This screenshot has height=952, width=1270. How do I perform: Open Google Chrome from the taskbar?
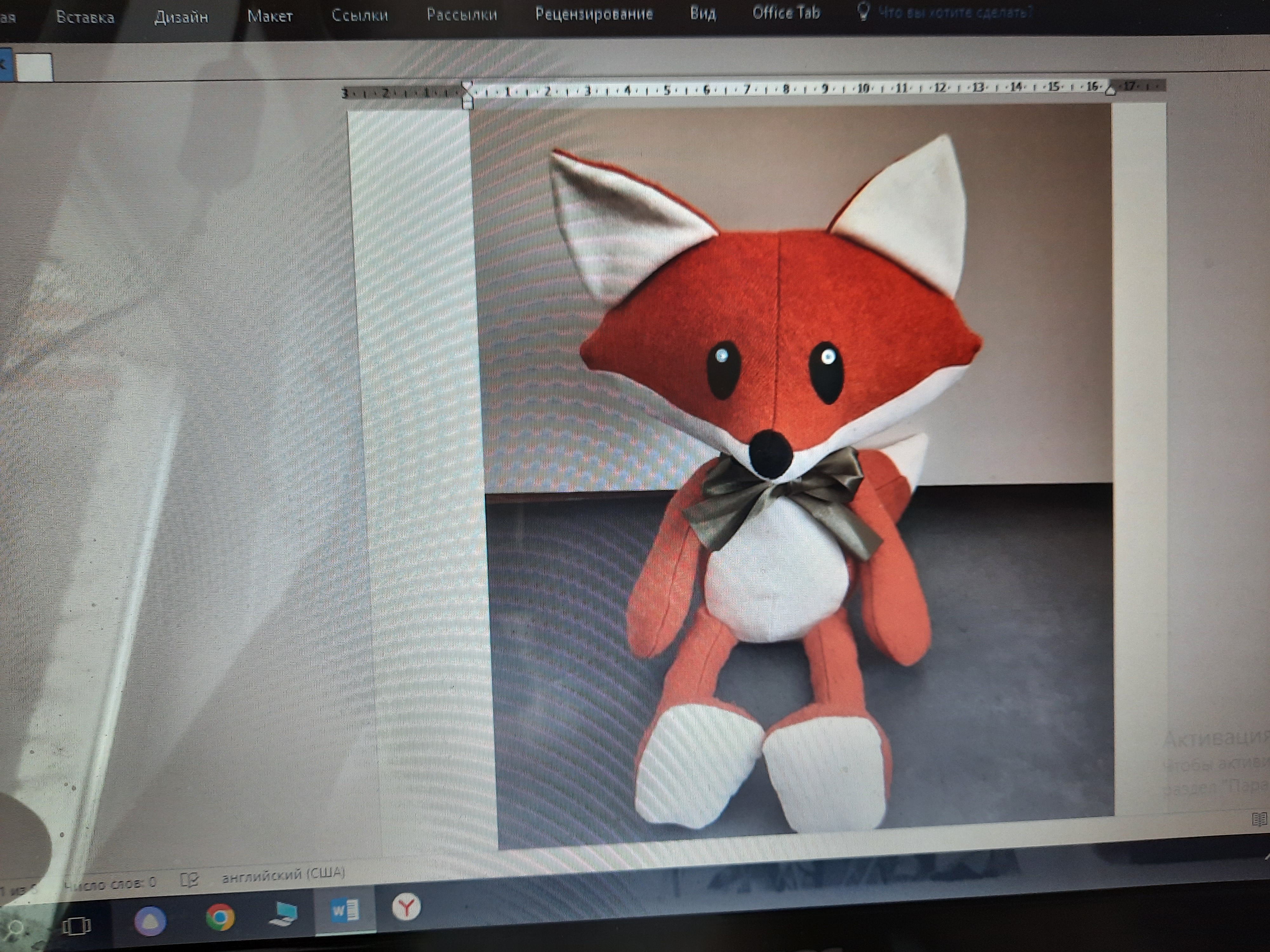pos(220,917)
